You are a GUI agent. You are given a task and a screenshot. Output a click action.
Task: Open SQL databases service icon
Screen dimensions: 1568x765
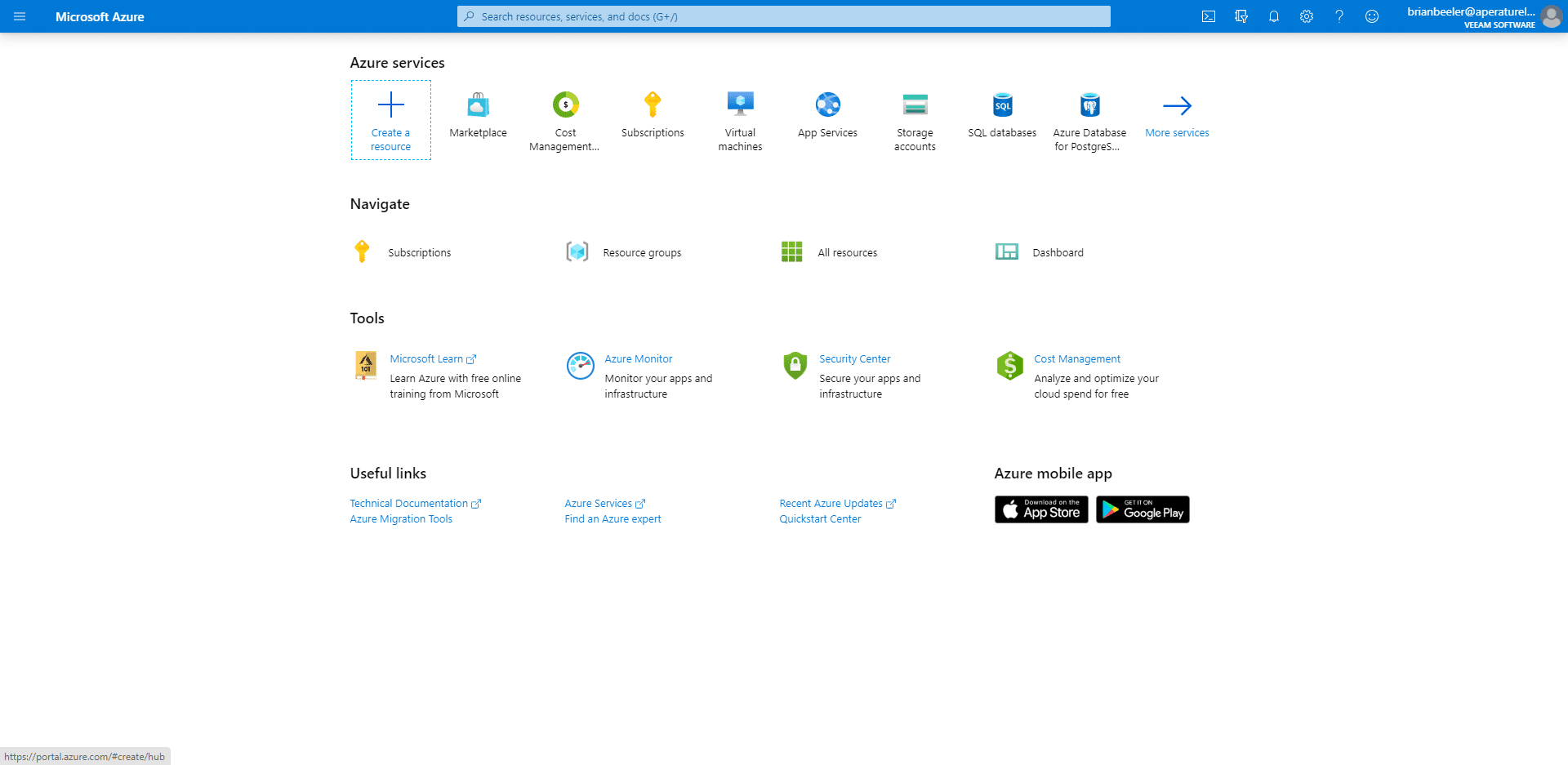click(x=1003, y=105)
